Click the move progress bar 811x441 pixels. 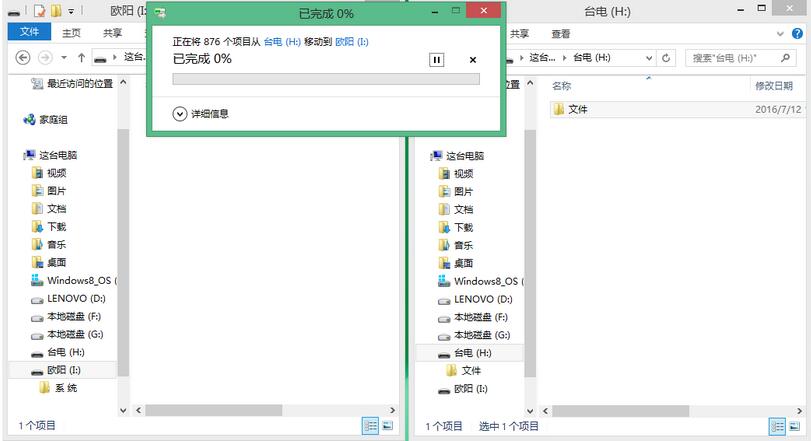coord(326,79)
